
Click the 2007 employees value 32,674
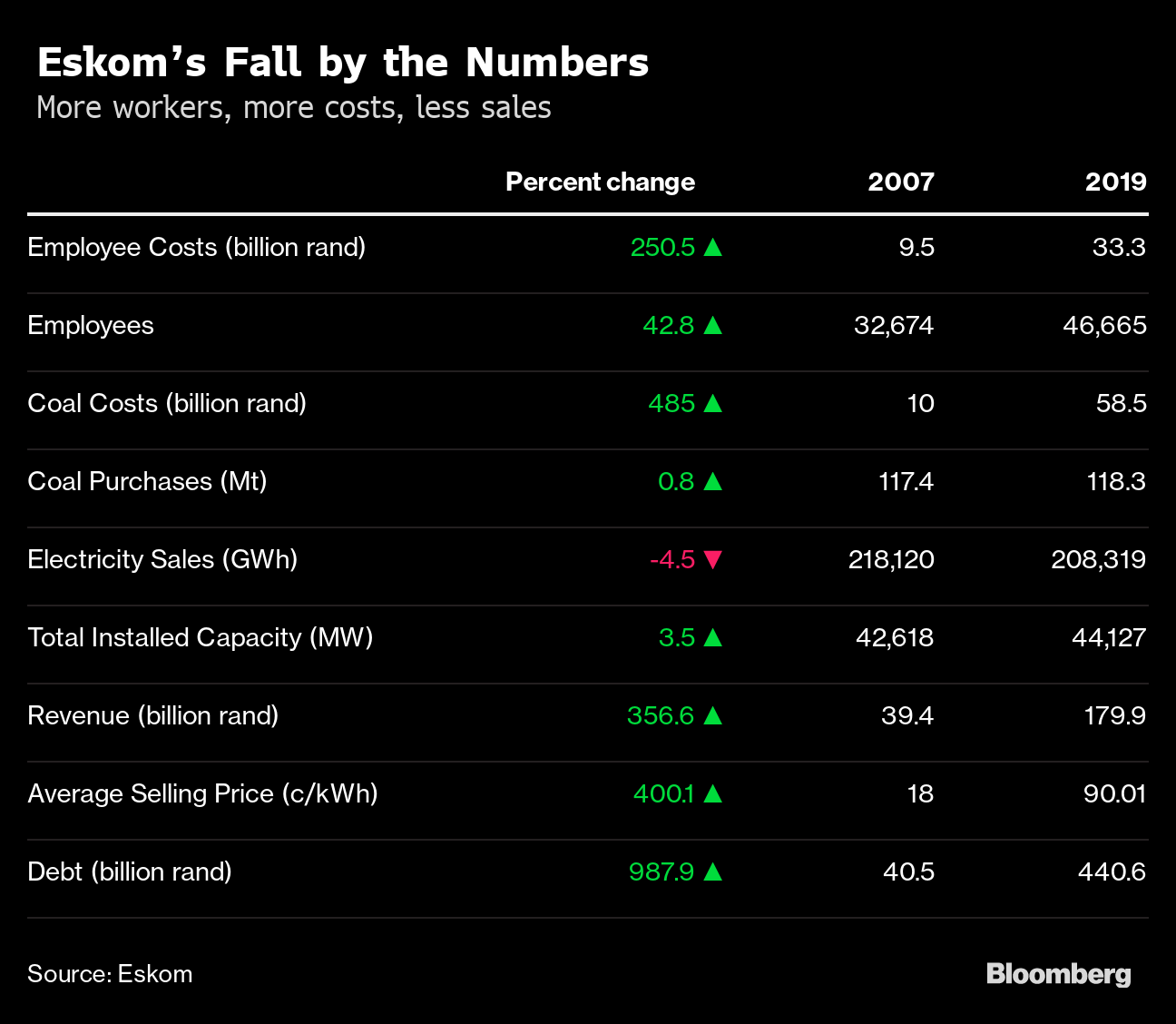coord(893,325)
